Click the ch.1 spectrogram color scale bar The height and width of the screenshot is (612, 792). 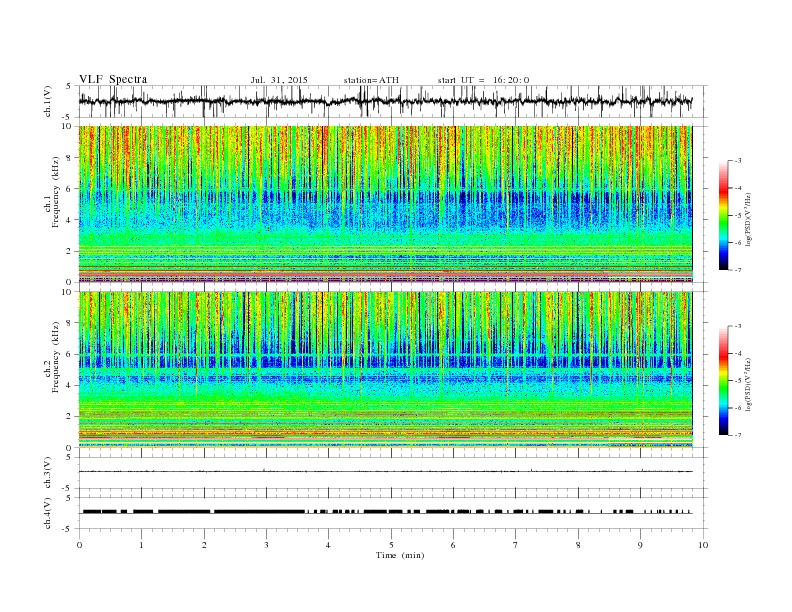click(x=723, y=216)
